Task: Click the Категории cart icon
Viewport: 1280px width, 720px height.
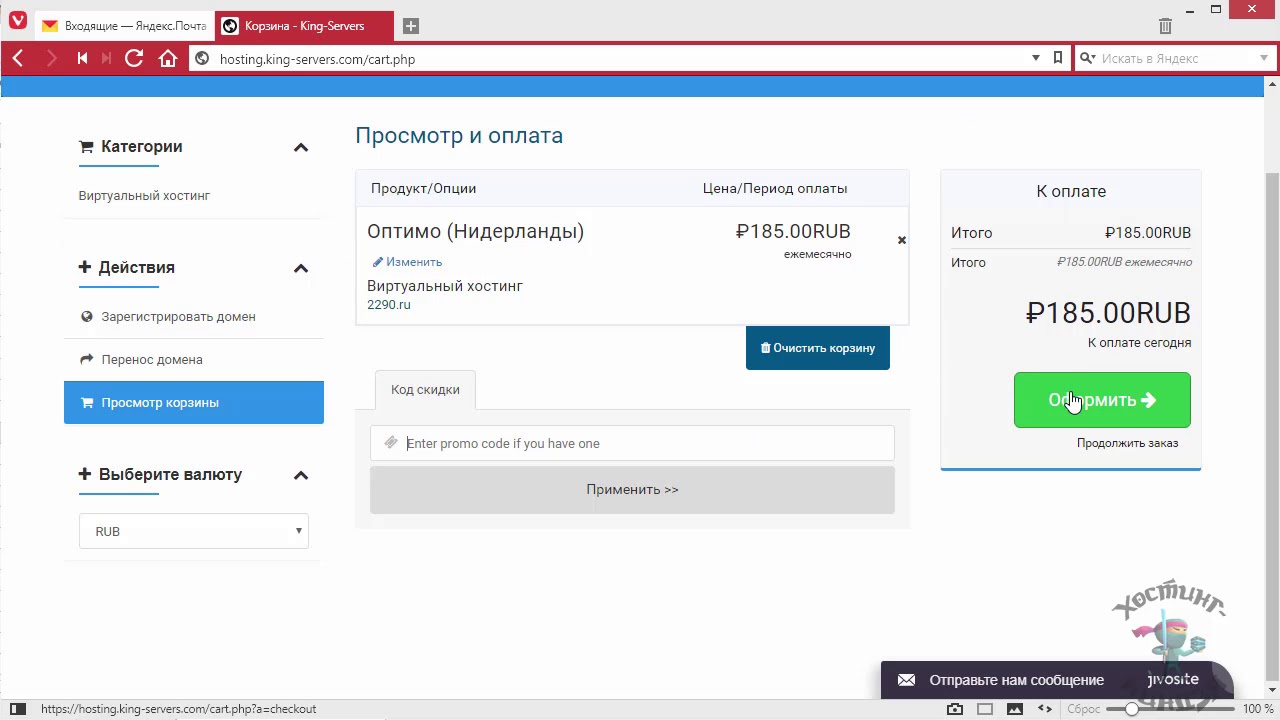Action: (x=86, y=147)
